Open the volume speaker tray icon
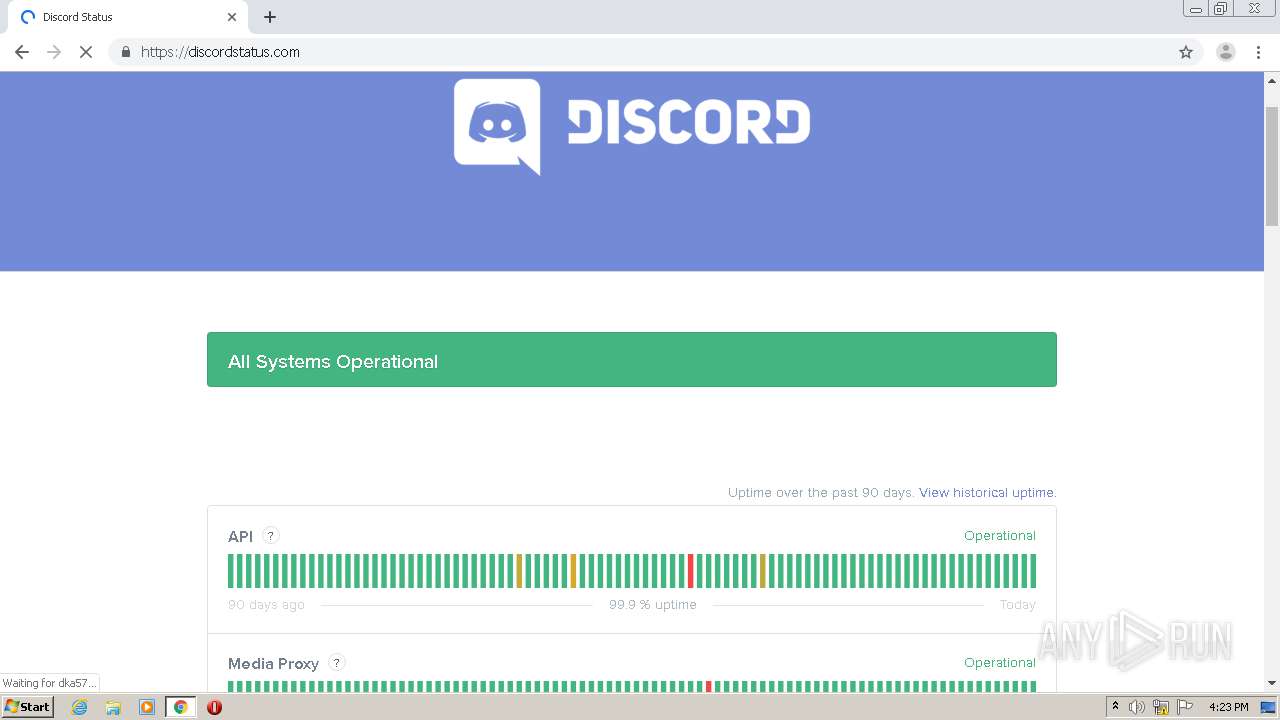Image resolution: width=1280 pixels, height=720 pixels. tap(1137, 707)
